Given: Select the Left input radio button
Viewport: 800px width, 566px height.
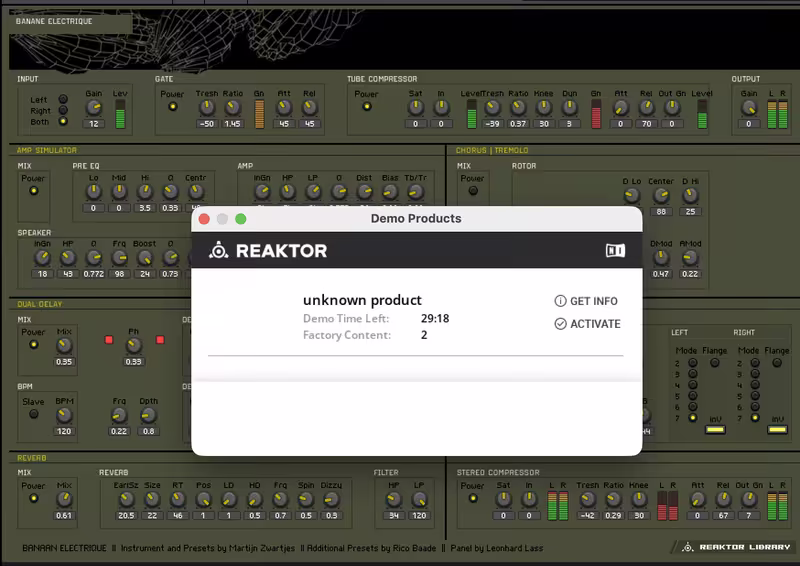Looking at the screenshot, I should point(63,99).
